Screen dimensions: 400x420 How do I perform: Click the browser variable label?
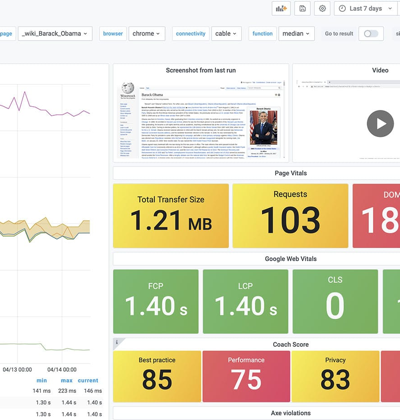coord(113,34)
